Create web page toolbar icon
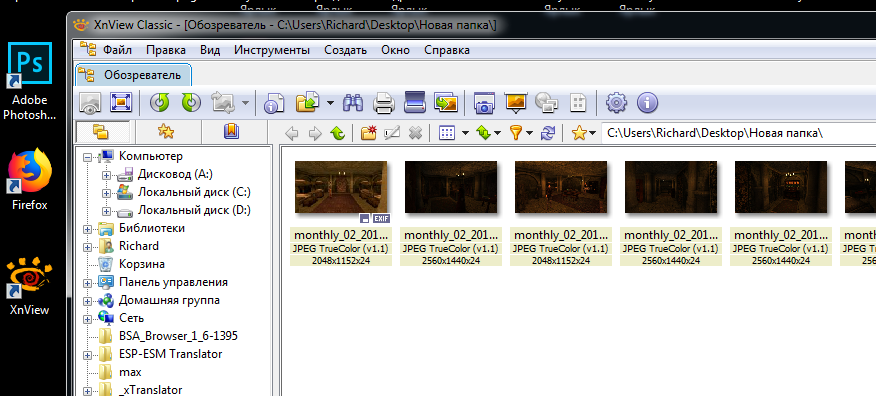Image resolution: width=876 pixels, height=396 pixels. [546, 103]
